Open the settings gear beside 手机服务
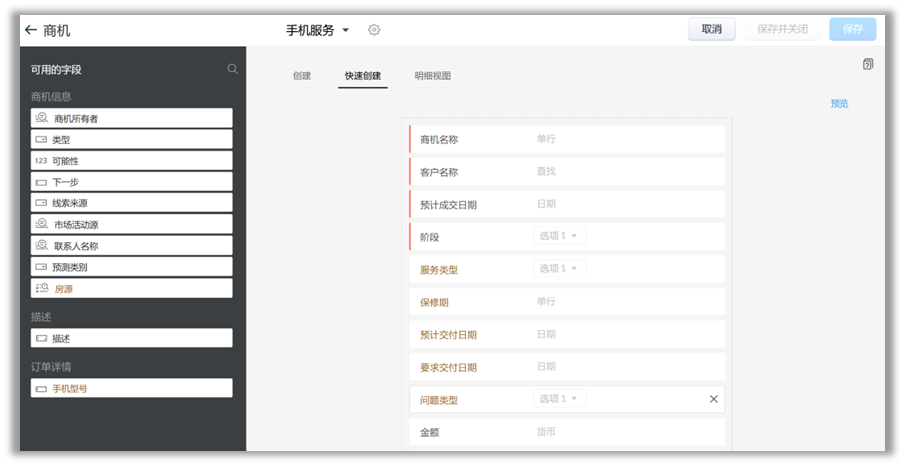 [x=374, y=30]
